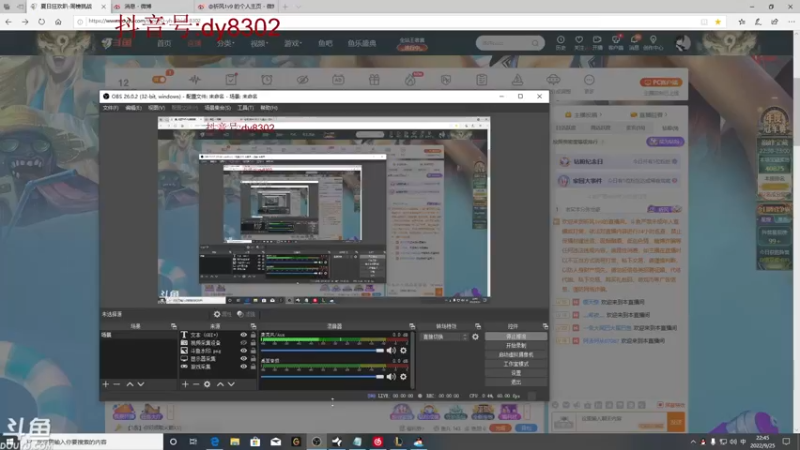This screenshot has height=450, width=800.
Task: Open the 场景集合(S) menu in OBS
Action: [217, 108]
